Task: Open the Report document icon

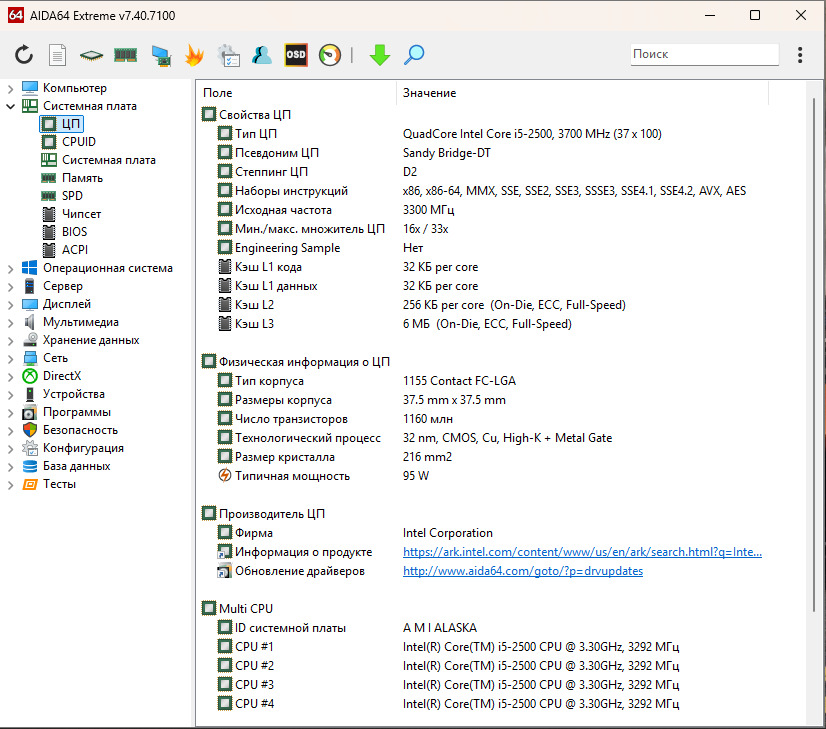Action: coord(58,55)
